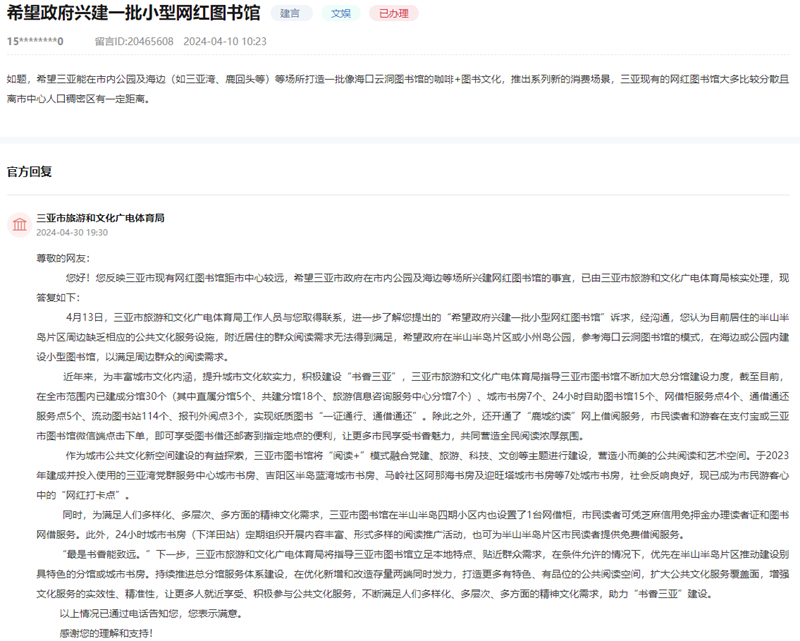Click the 文娱 category tag
The width and height of the screenshot is (800, 641).
pos(341,14)
